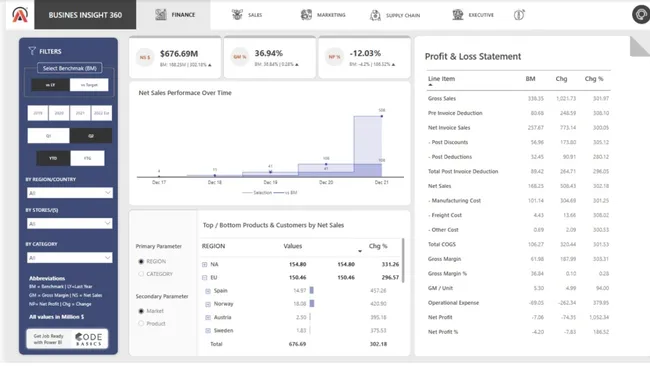Click the Chg % column header in P&L

point(594,79)
